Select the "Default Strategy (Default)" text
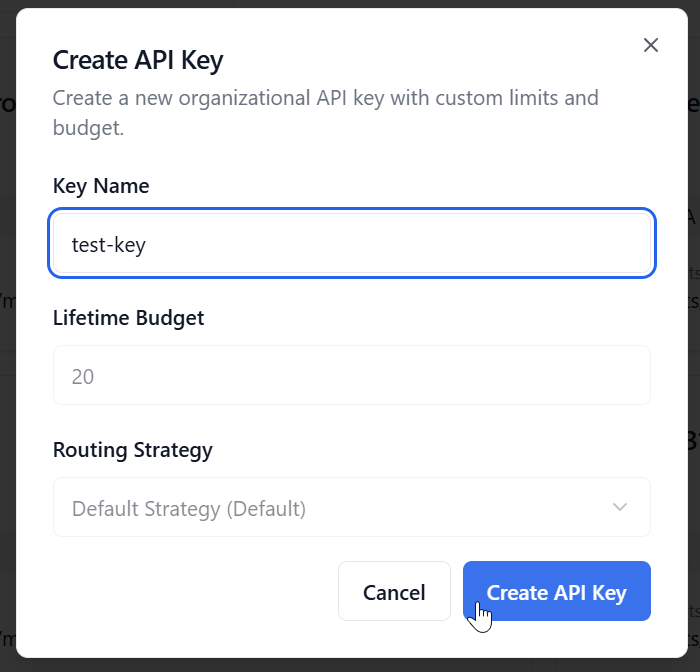The height and width of the screenshot is (672, 700). (189, 508)
